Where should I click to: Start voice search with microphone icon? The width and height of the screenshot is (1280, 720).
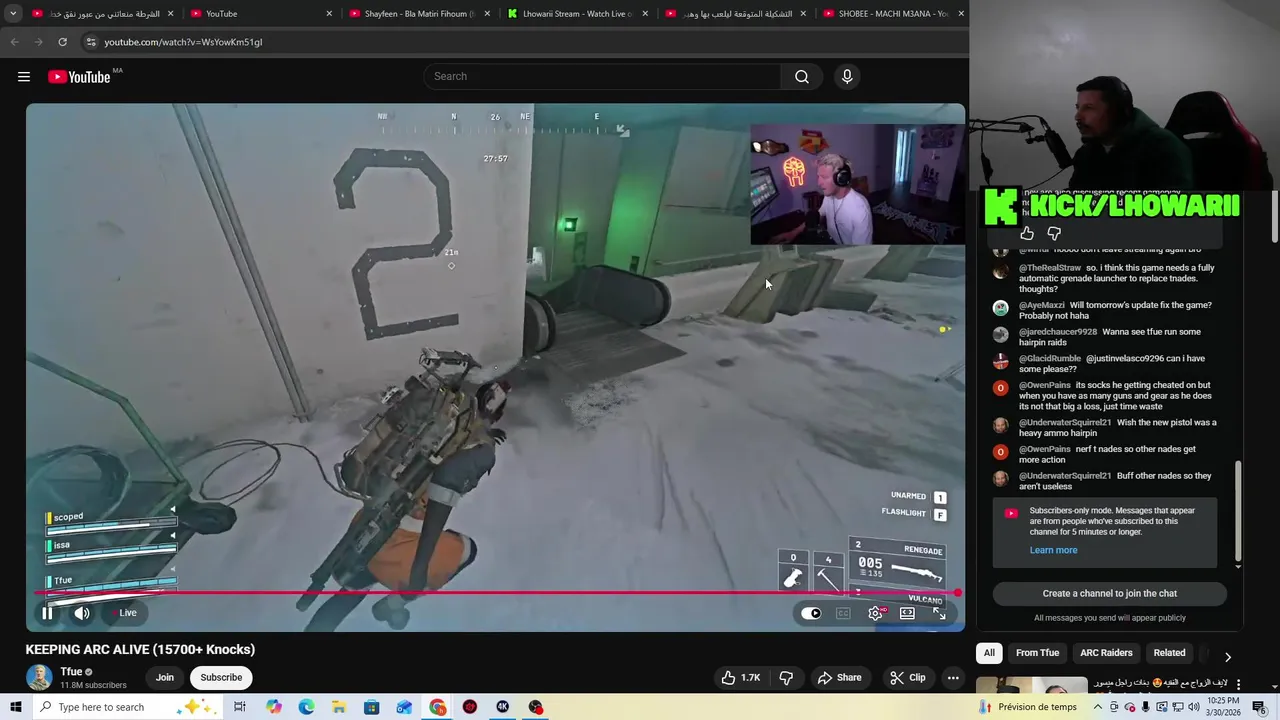847,77
